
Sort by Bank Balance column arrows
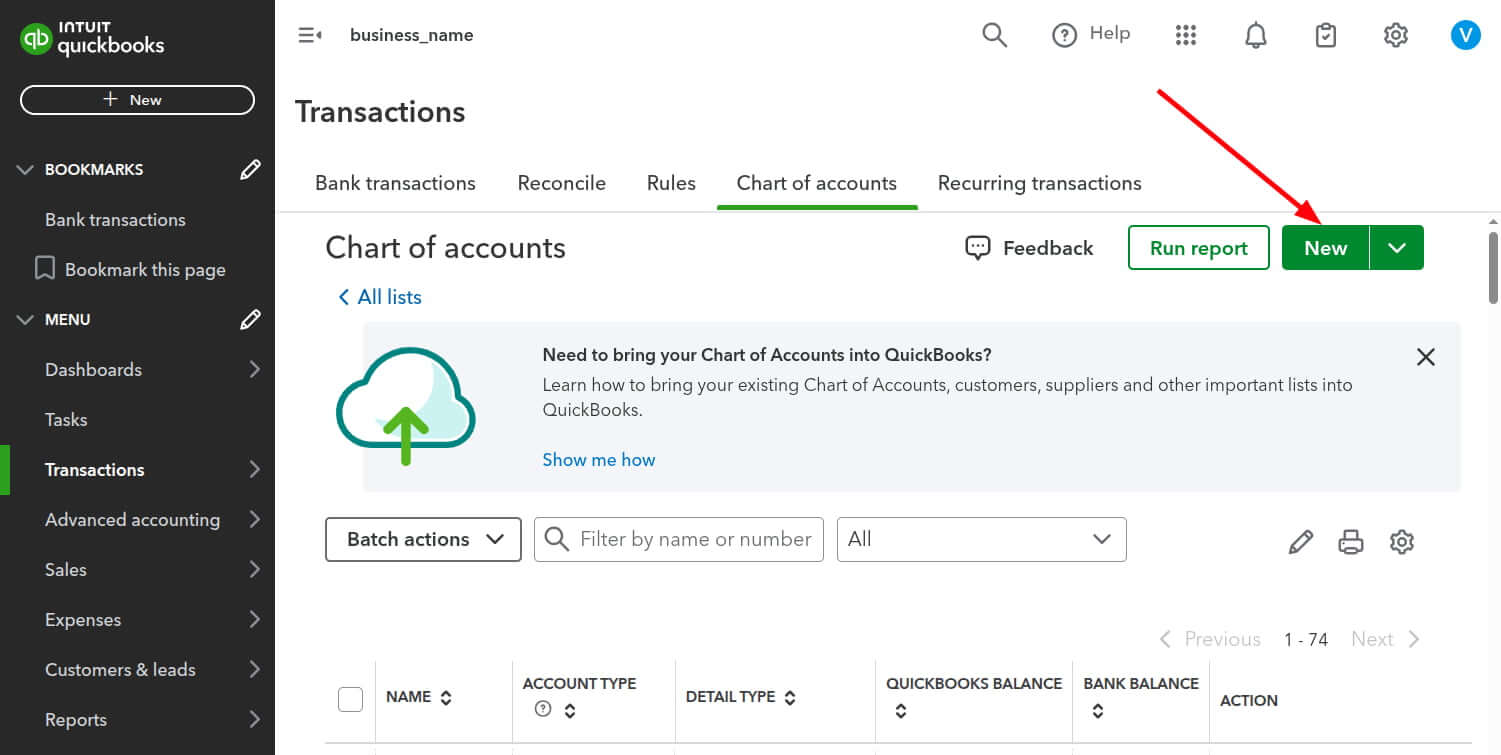(1098, 711)
